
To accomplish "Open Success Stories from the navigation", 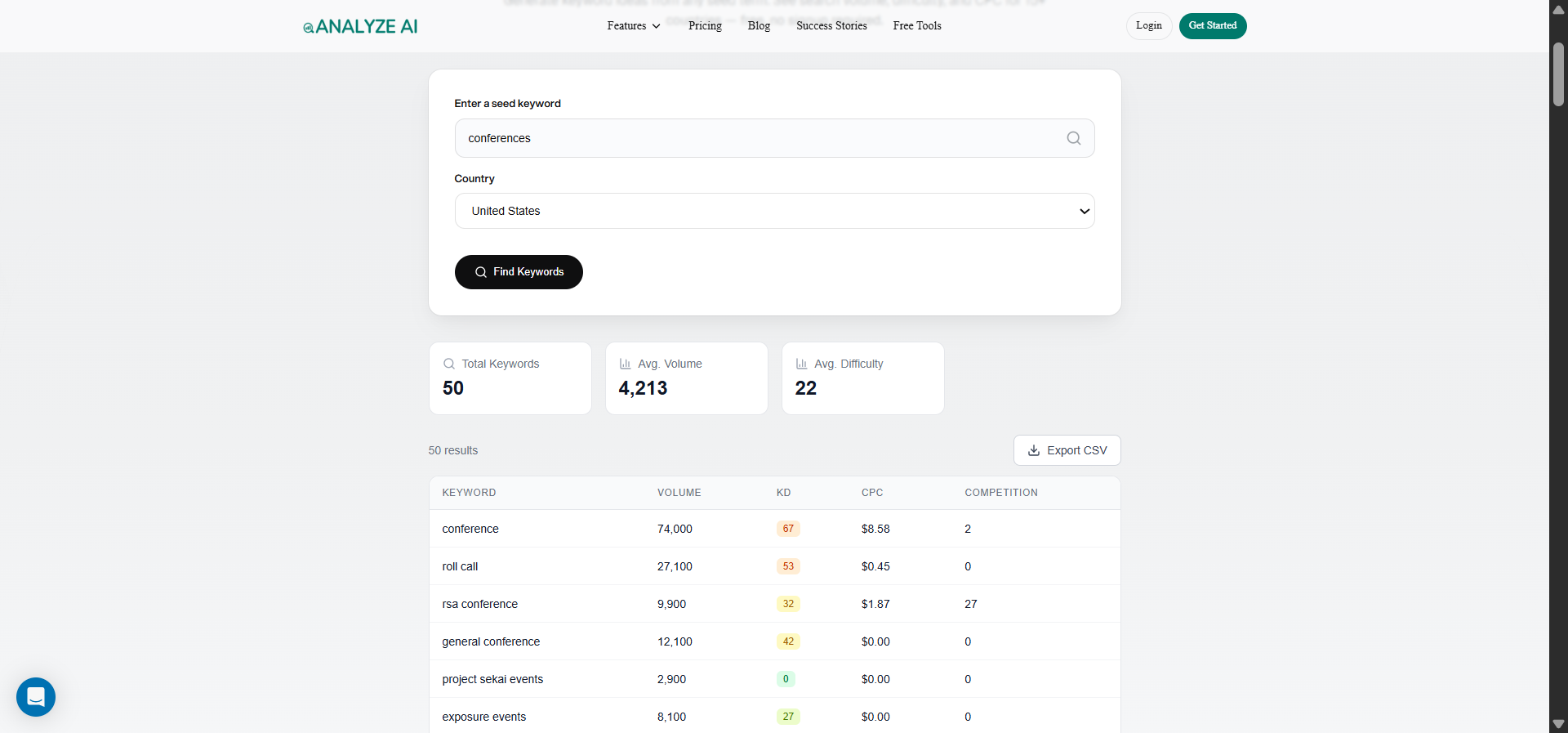I will pyautogui.click(x=831, y=26).
